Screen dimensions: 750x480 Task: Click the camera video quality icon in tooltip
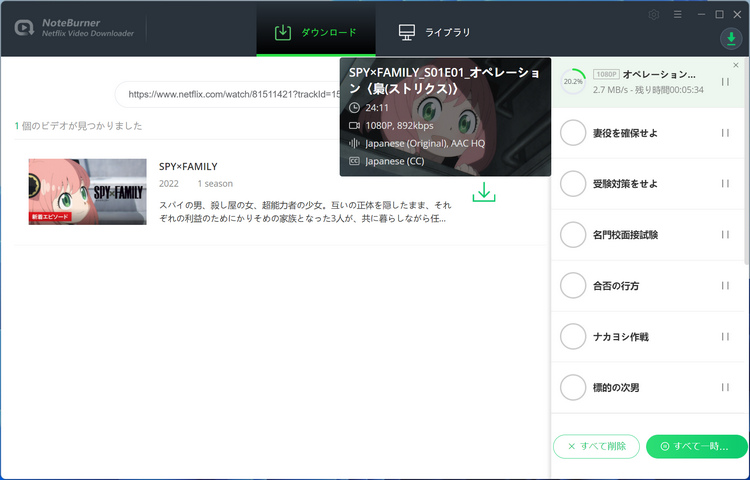[354, 126]
